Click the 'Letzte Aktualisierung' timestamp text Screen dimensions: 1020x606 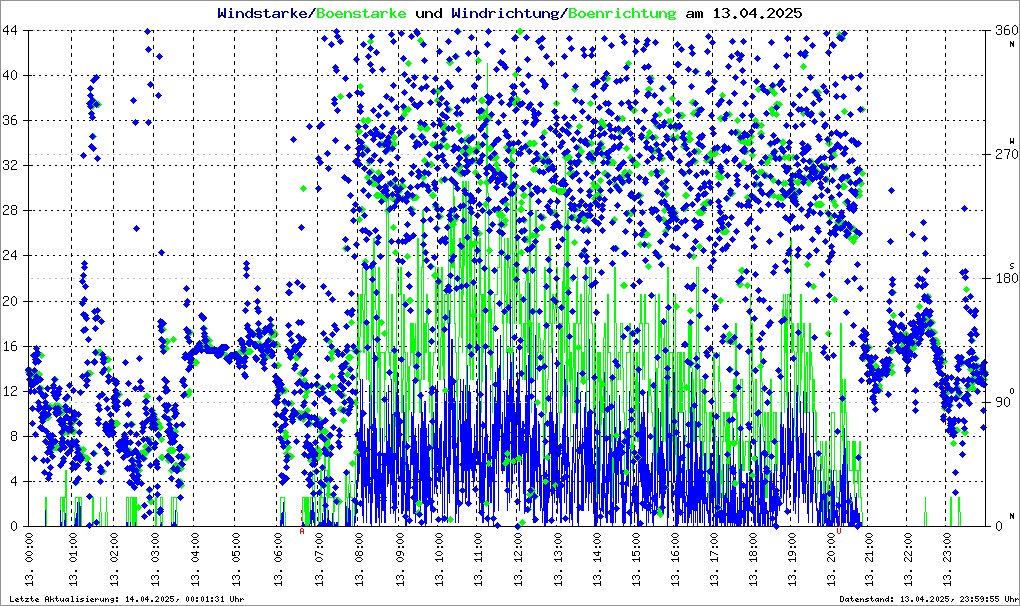[126, 599]
